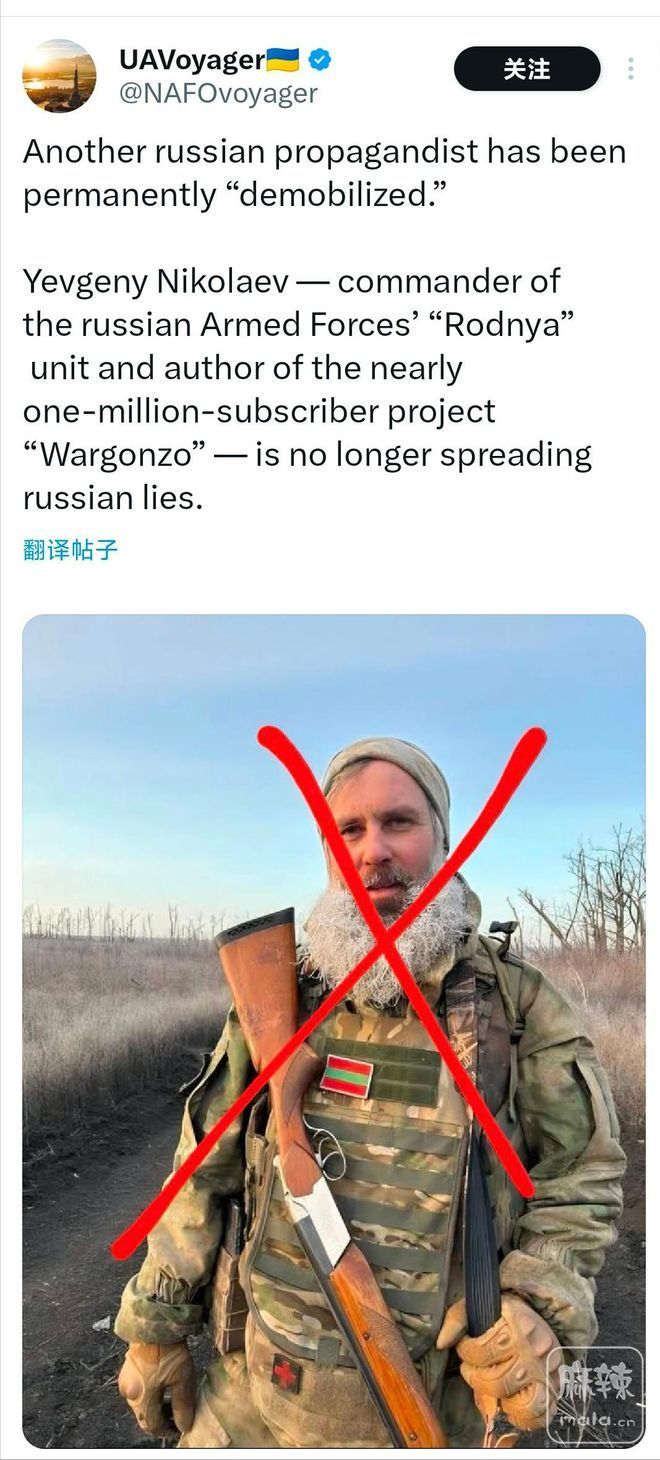Click the 翻译帖子 translate post link
This screenshot has width=660, height=1460.
pos(70,549)
